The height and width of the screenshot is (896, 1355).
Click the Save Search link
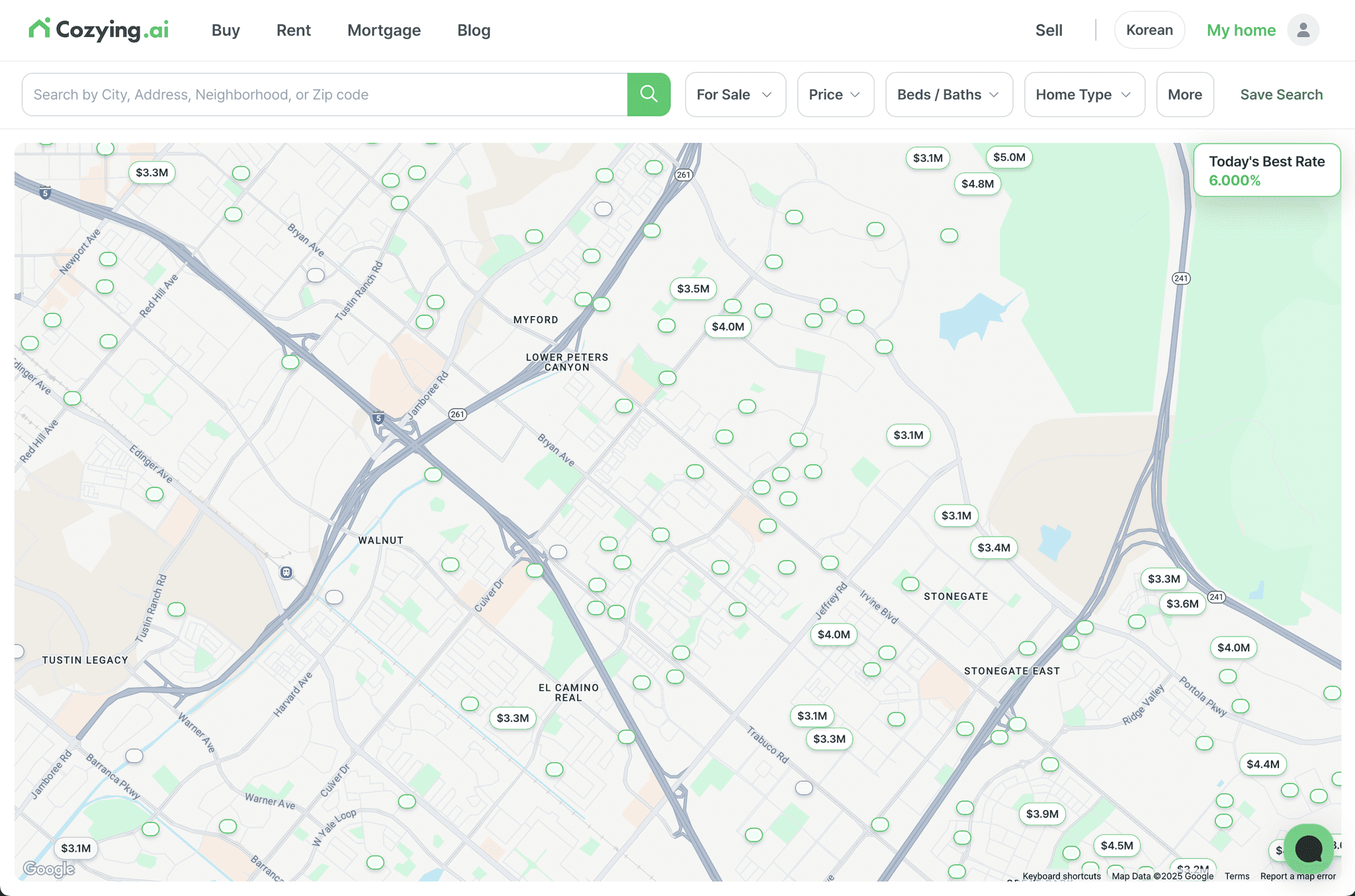coord(1281,95)
